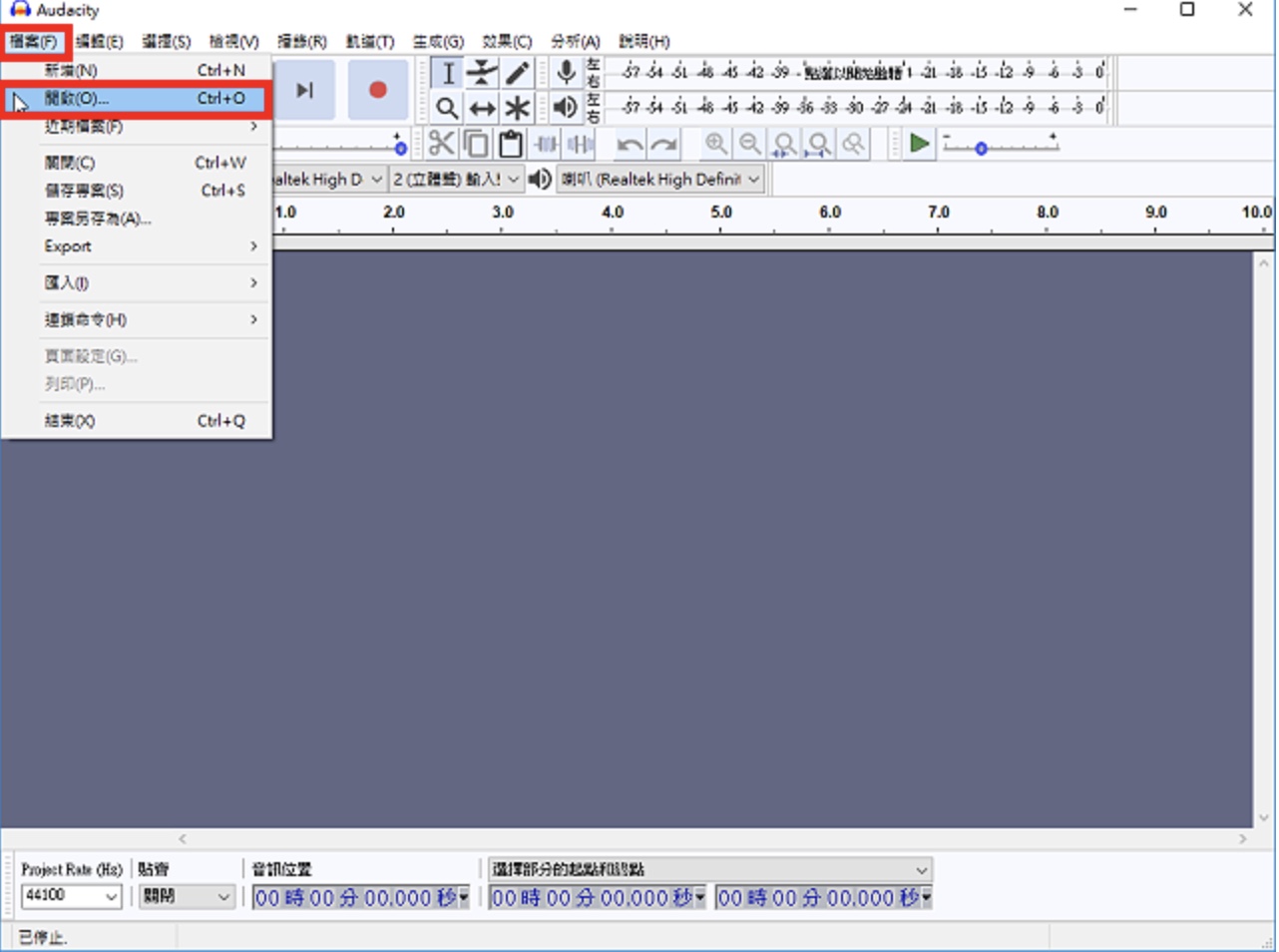
Task: Click the playback speed slider
Action: coord(1001,146)
